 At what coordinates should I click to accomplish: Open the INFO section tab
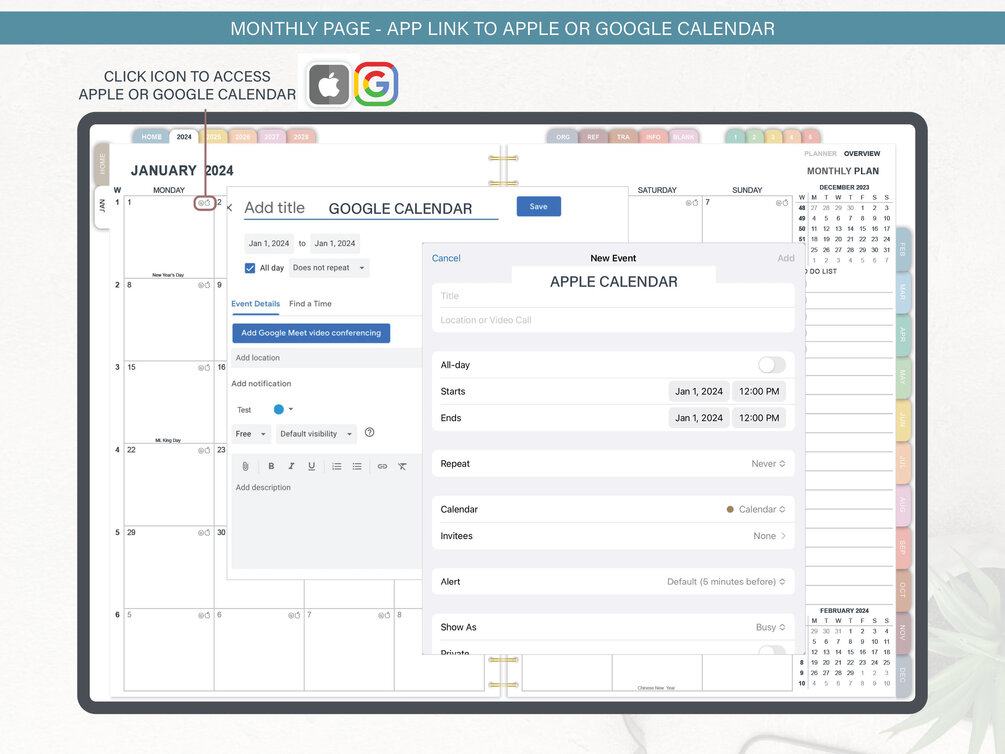point(653,137)
